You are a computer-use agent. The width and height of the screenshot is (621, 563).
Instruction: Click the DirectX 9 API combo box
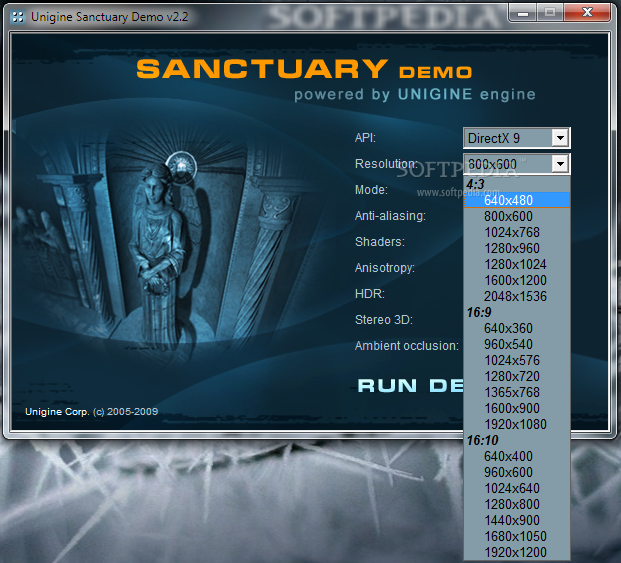[x=516, y=138]
